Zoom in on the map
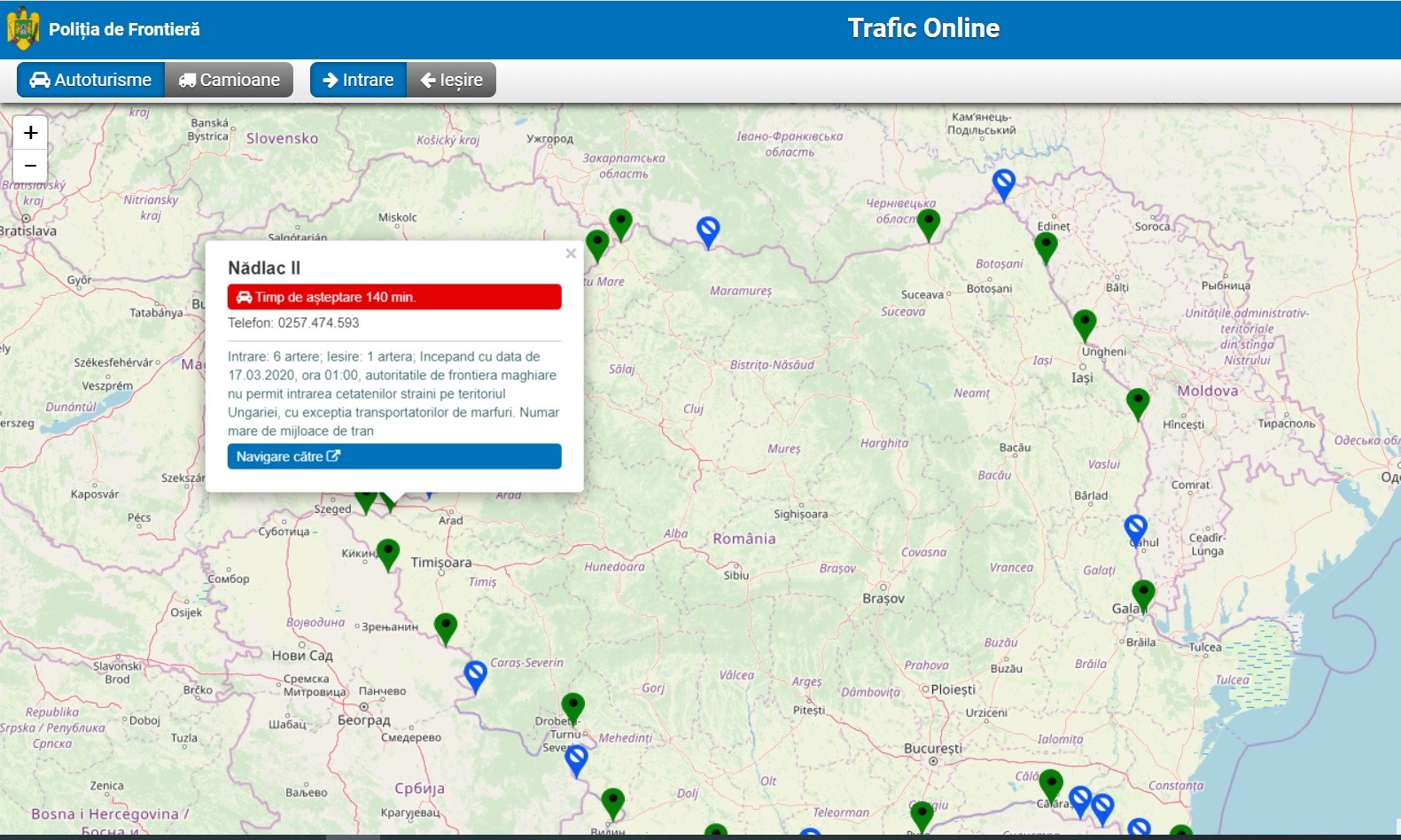The height and width of the screenshot is (840, 1401). pos(30,133)
